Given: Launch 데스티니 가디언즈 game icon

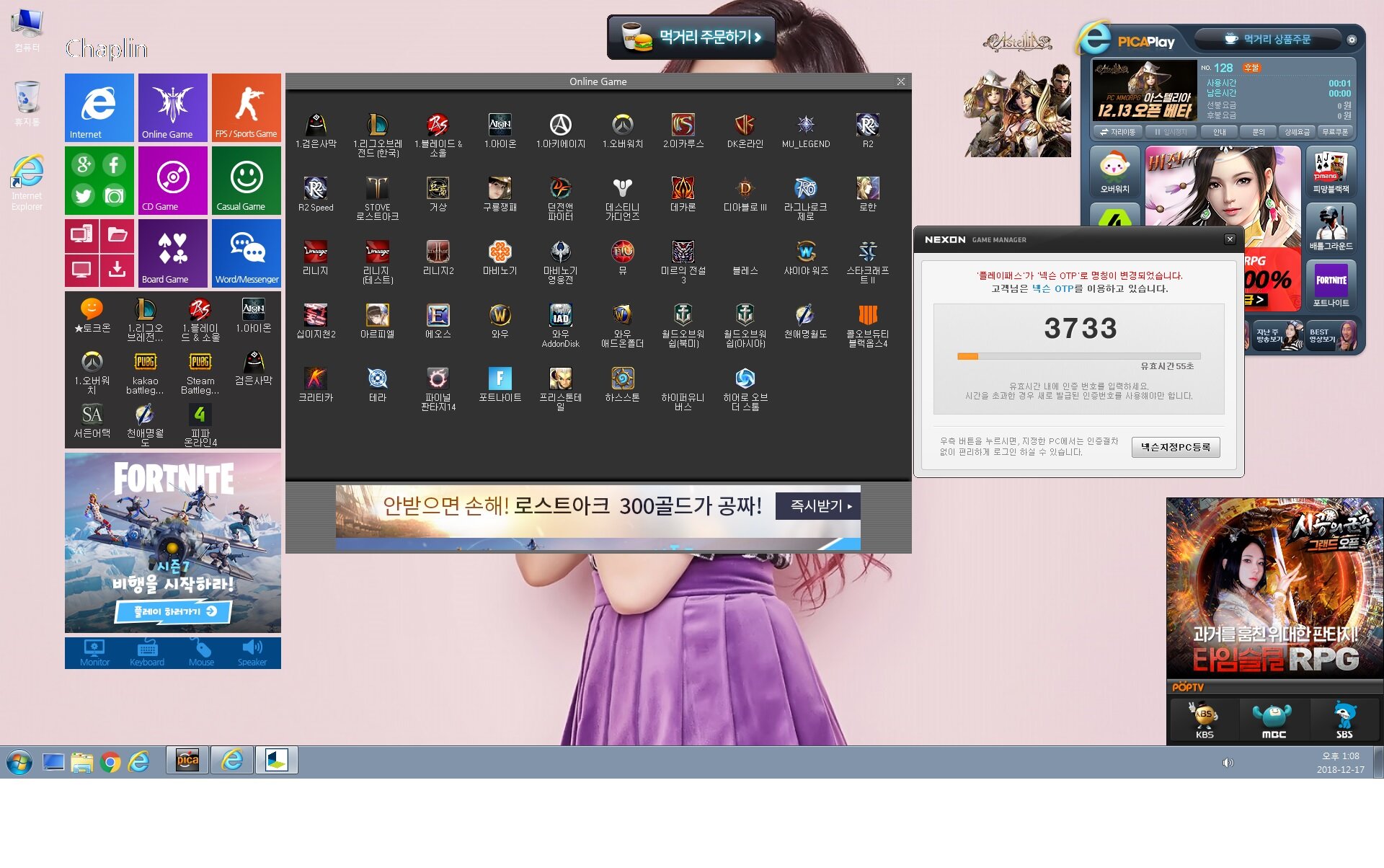Looking at the screenshot, I should tap(622, 198).
